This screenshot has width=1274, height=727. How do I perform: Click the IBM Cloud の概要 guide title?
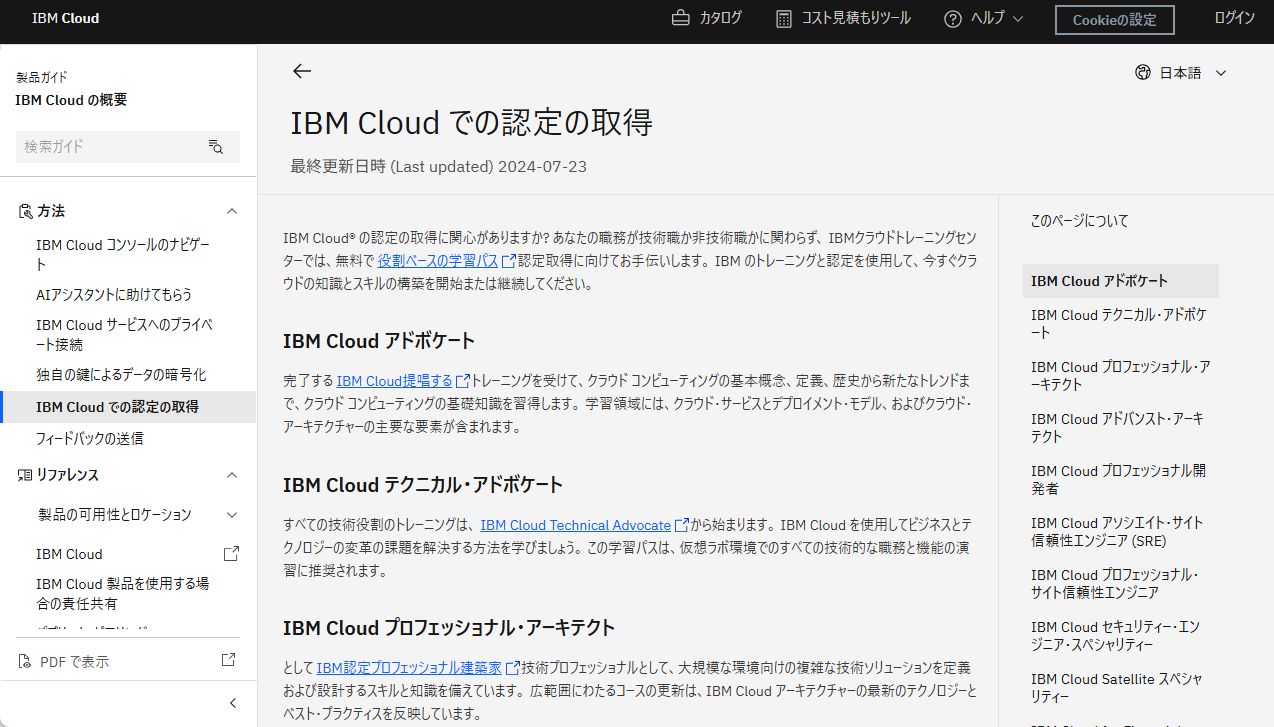point(71,100)
